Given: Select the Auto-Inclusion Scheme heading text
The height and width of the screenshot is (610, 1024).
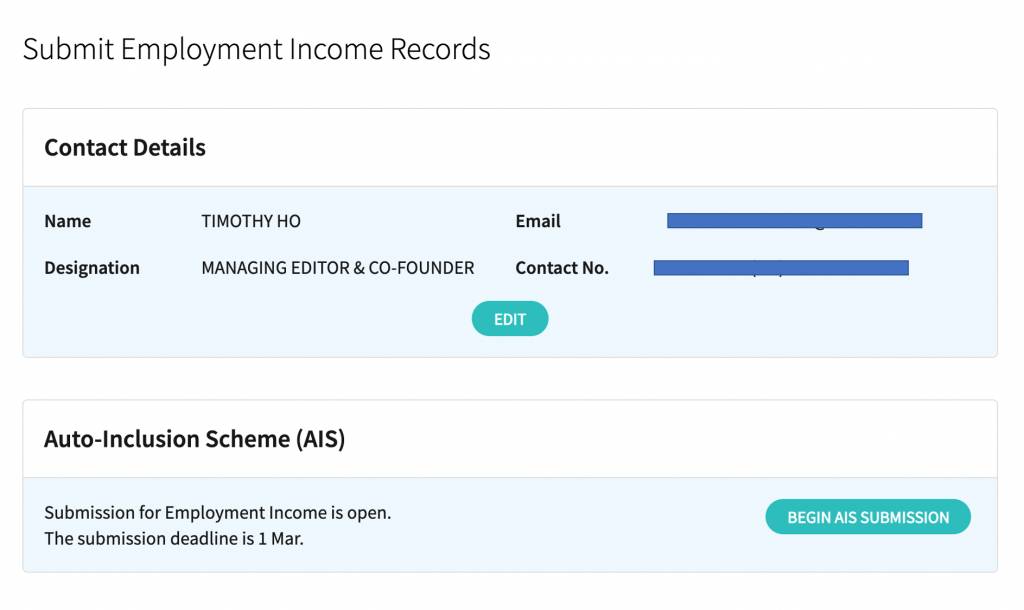Looking at the screenshot, I should coord(194,439).
